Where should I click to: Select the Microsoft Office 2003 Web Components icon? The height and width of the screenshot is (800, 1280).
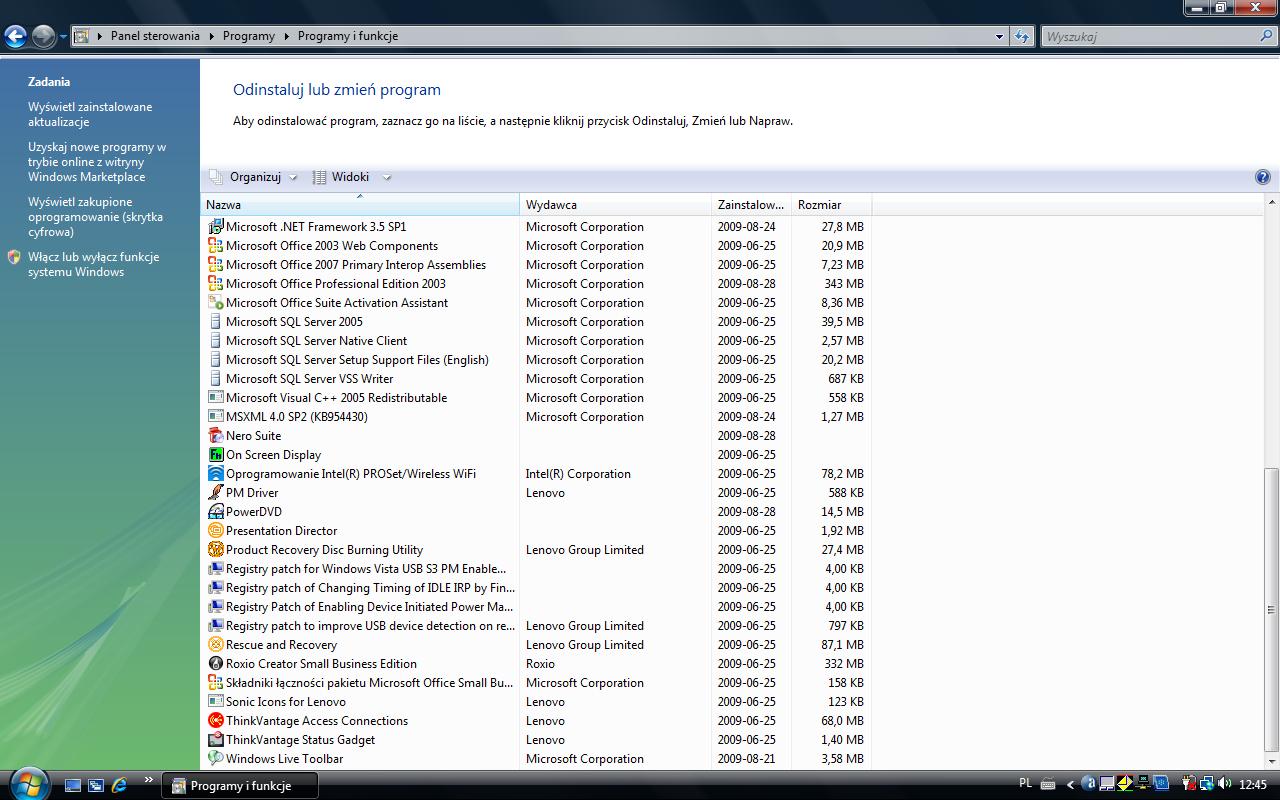pos(215,246)
